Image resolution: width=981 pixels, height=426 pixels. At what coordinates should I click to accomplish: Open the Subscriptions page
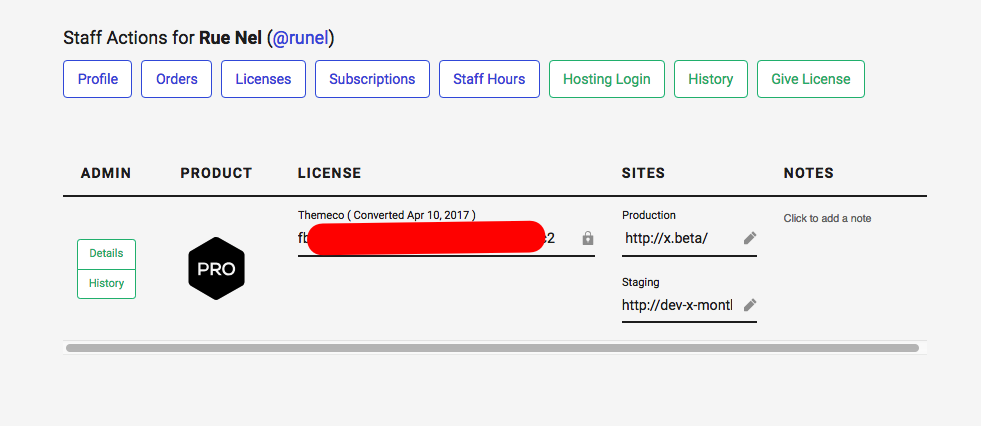(x=372, y=79)
